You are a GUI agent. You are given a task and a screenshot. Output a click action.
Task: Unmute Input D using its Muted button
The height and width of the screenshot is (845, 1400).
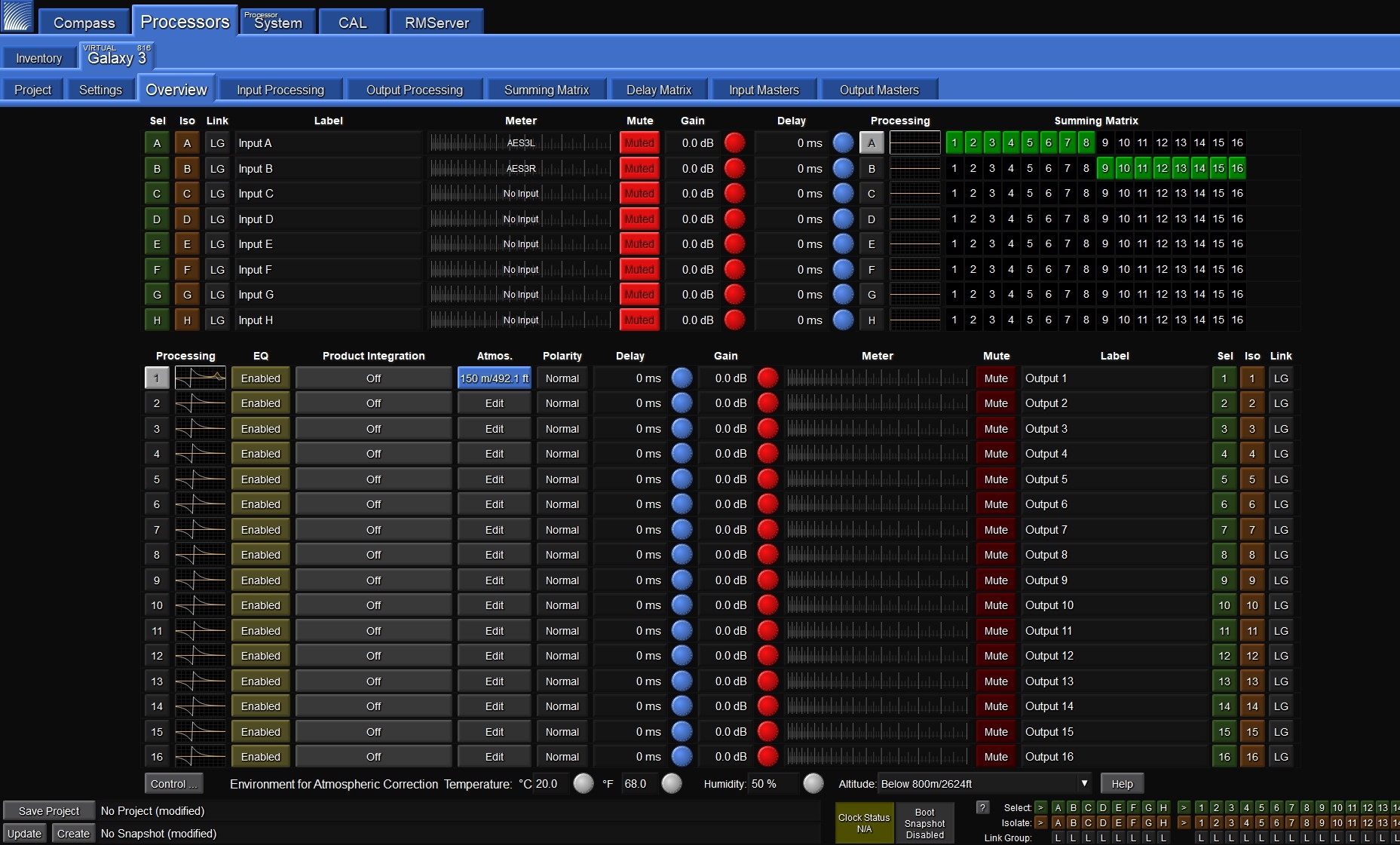coord(639,219)
